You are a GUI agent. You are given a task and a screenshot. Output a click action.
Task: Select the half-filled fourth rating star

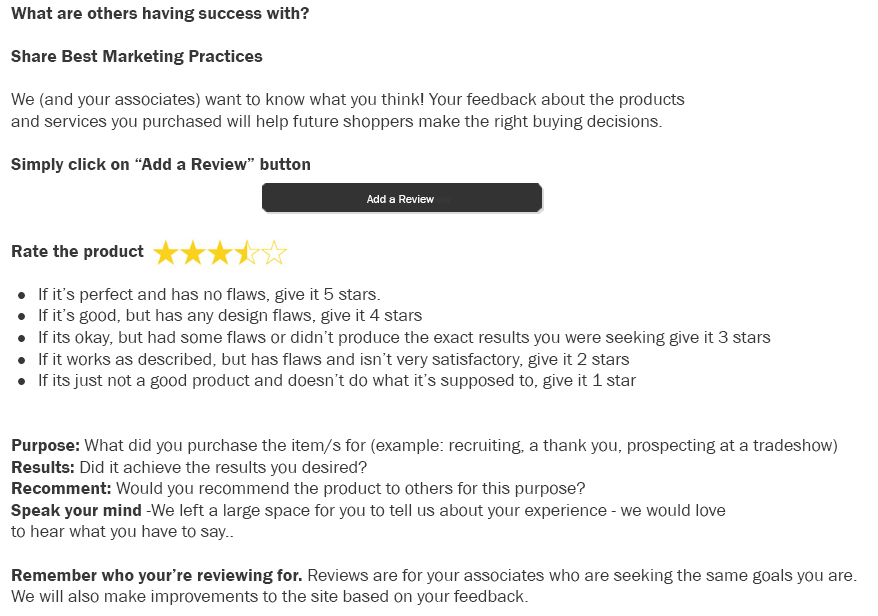pyautogui.click(x=247, y=252)
